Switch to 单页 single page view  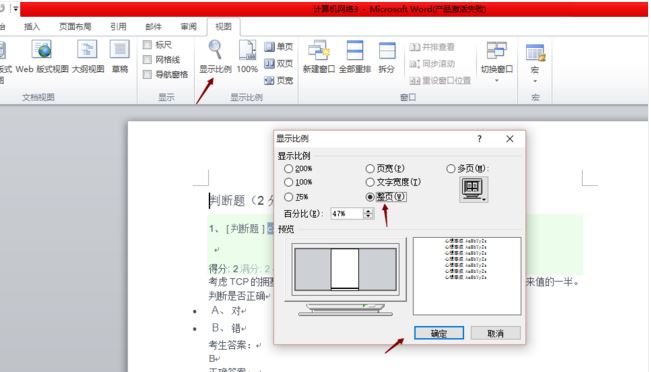[x=279, y=47]
